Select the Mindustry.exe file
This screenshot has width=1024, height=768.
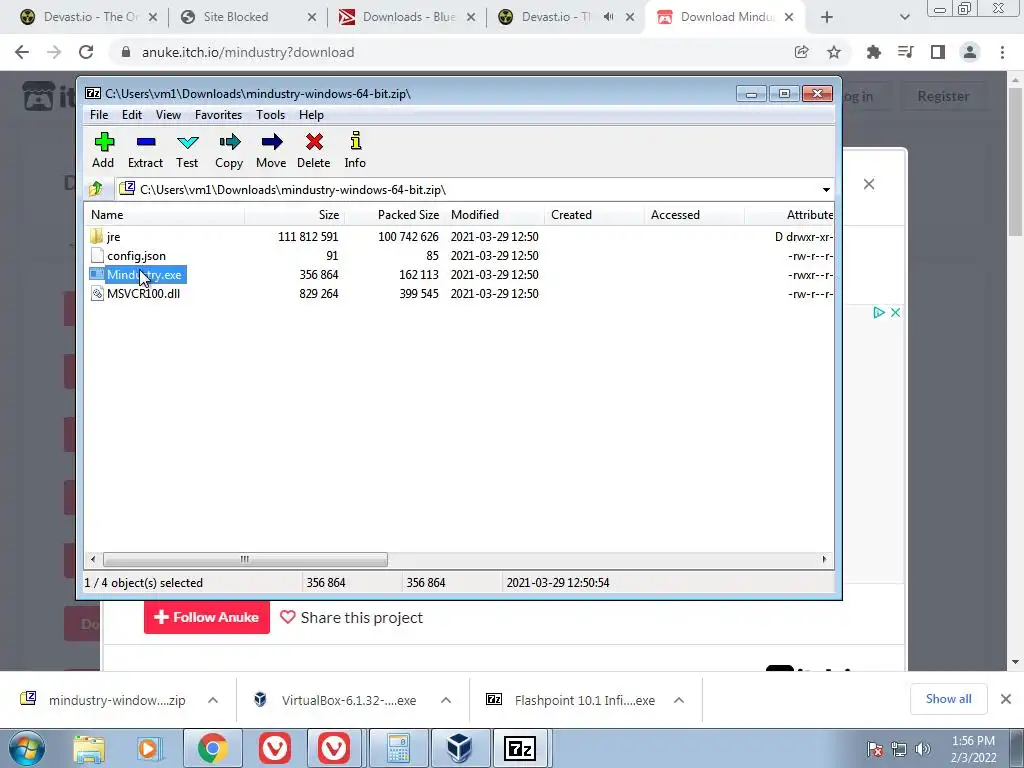pos(144,274)
